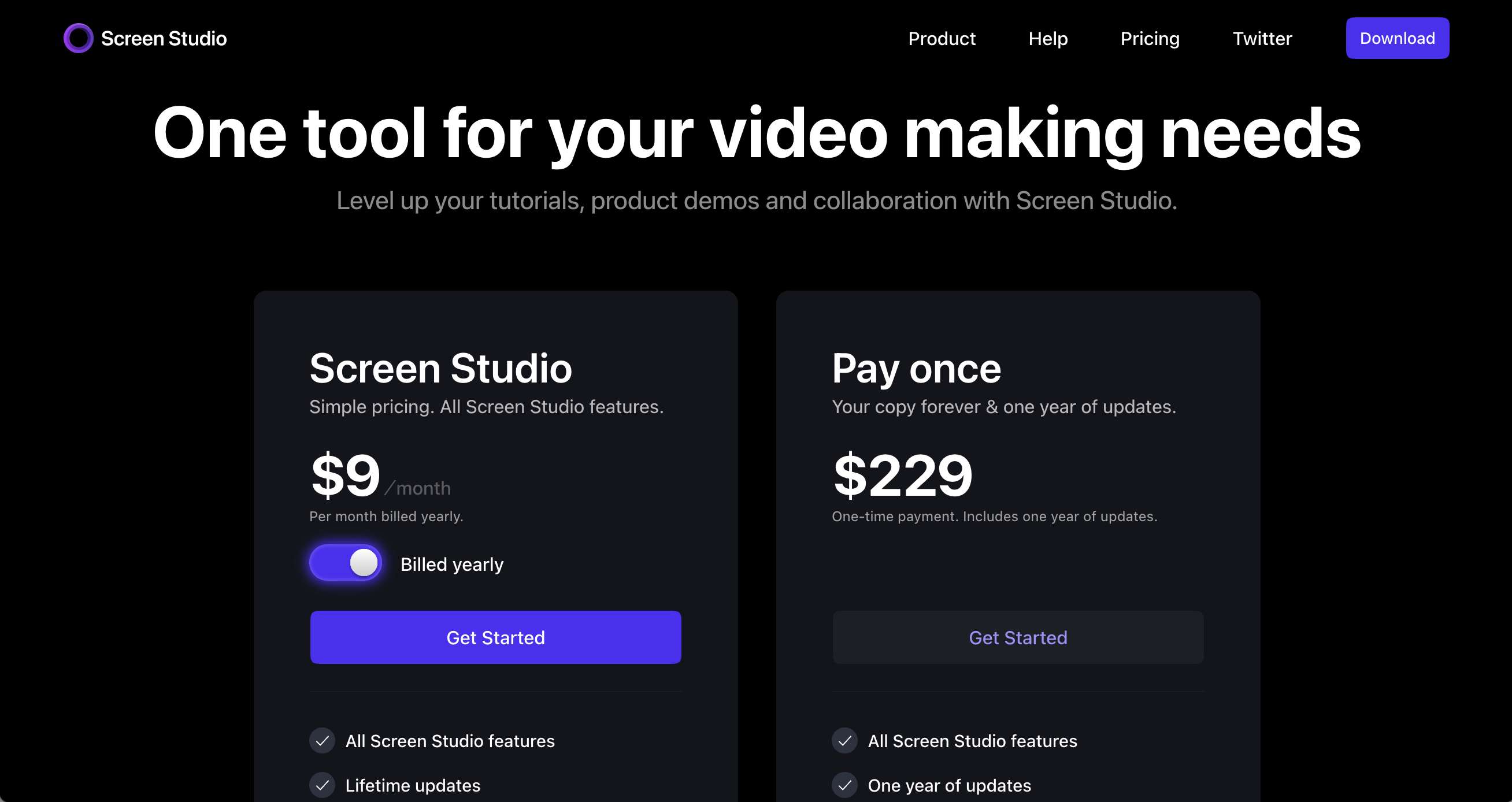Click the Screen Studio purple ring logo

[78, 38]
